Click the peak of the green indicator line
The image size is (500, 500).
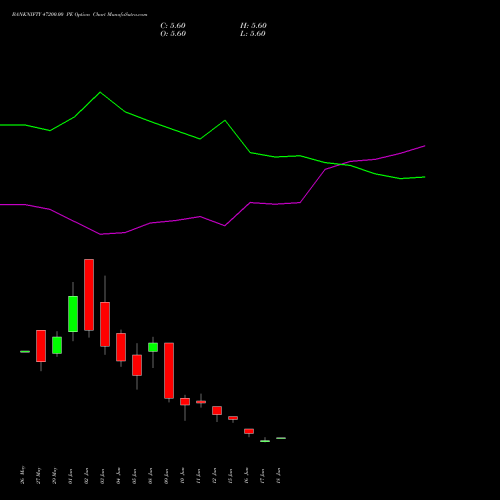(100, 92)
